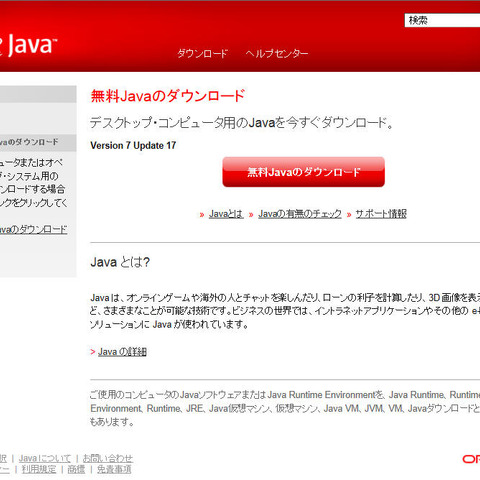Image resolution: width=480 pixels, height=480 pixels.
Task: Click the Oracle logo in the footer
Action: pyautogui.click(x=471, y=459)
